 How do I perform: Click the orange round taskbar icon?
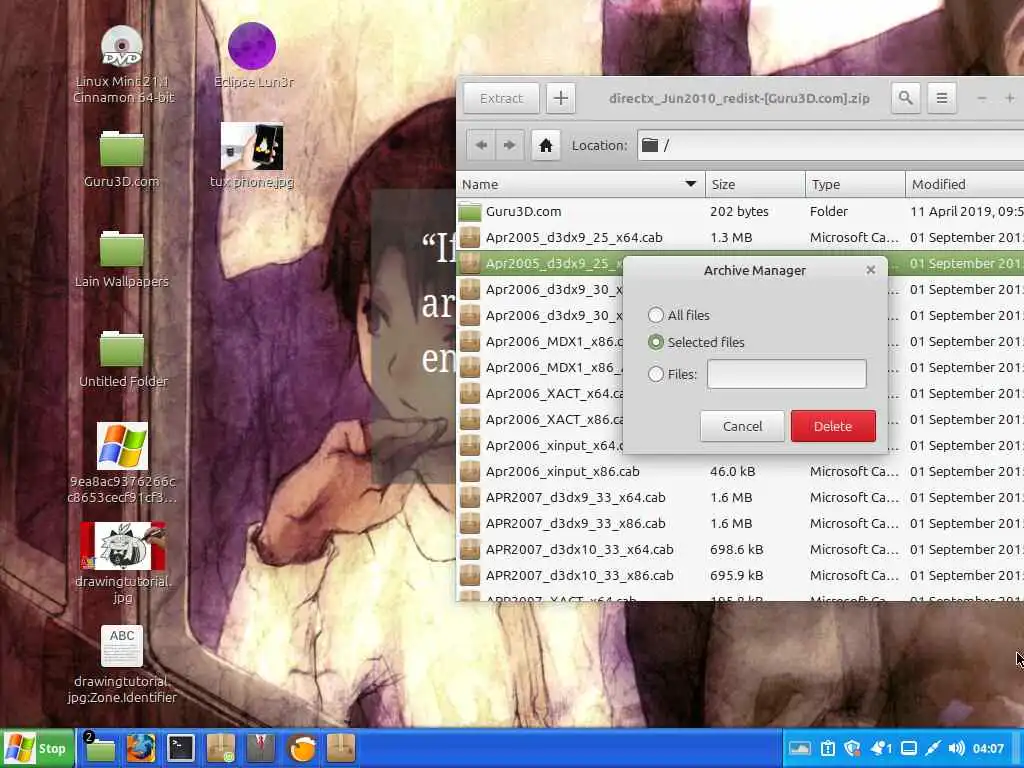(x=302, y=748)
